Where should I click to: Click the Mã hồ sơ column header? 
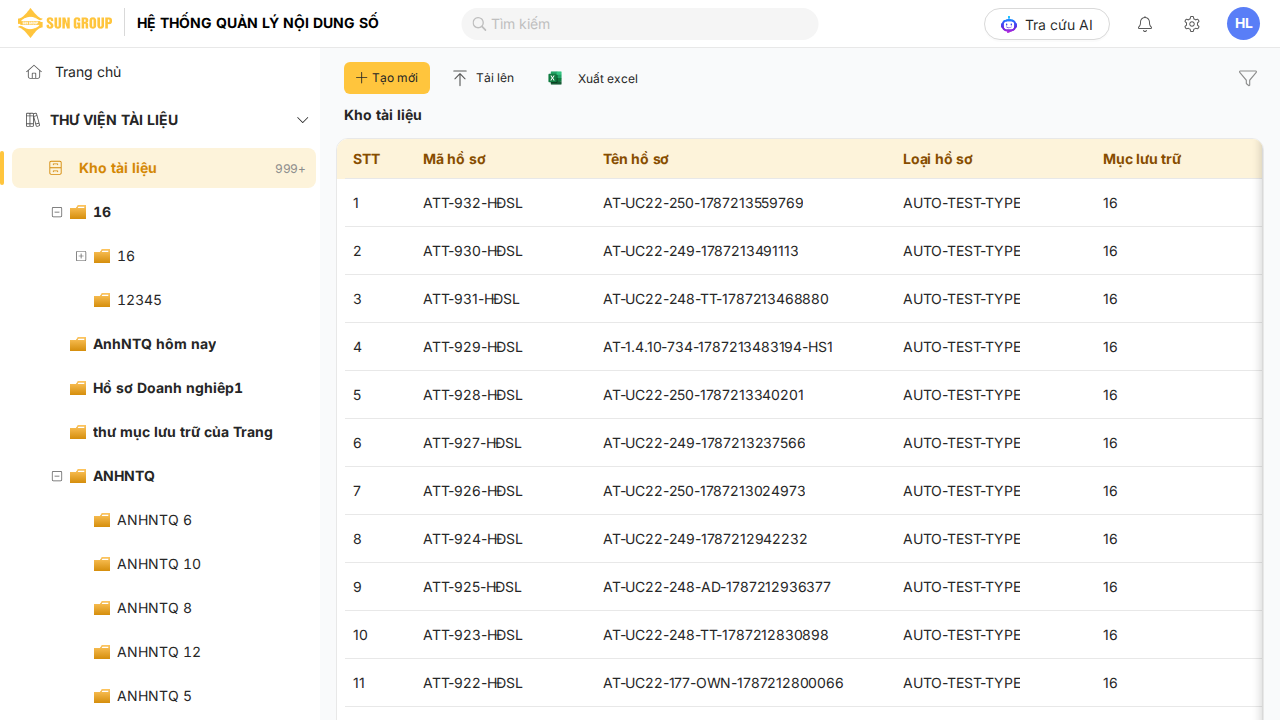click(x=454, y=159)
